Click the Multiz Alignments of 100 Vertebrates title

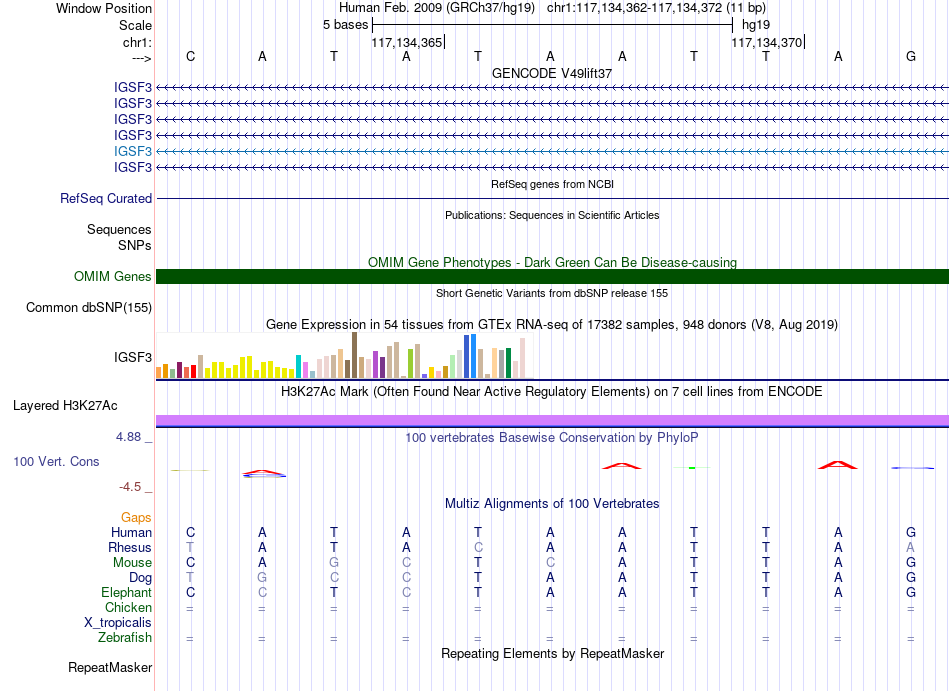pyautogui.click(x=552, y=504)
